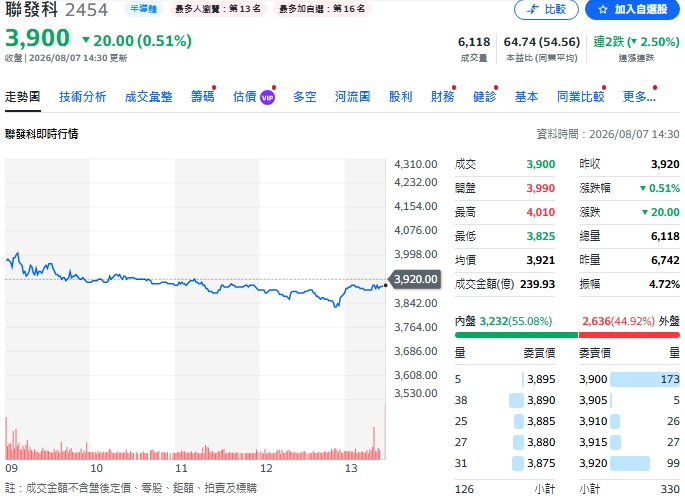685x502 pixels.
Task: Click the 最低 value 3,825
Action: pyautogui.click(x=540, y=236)
